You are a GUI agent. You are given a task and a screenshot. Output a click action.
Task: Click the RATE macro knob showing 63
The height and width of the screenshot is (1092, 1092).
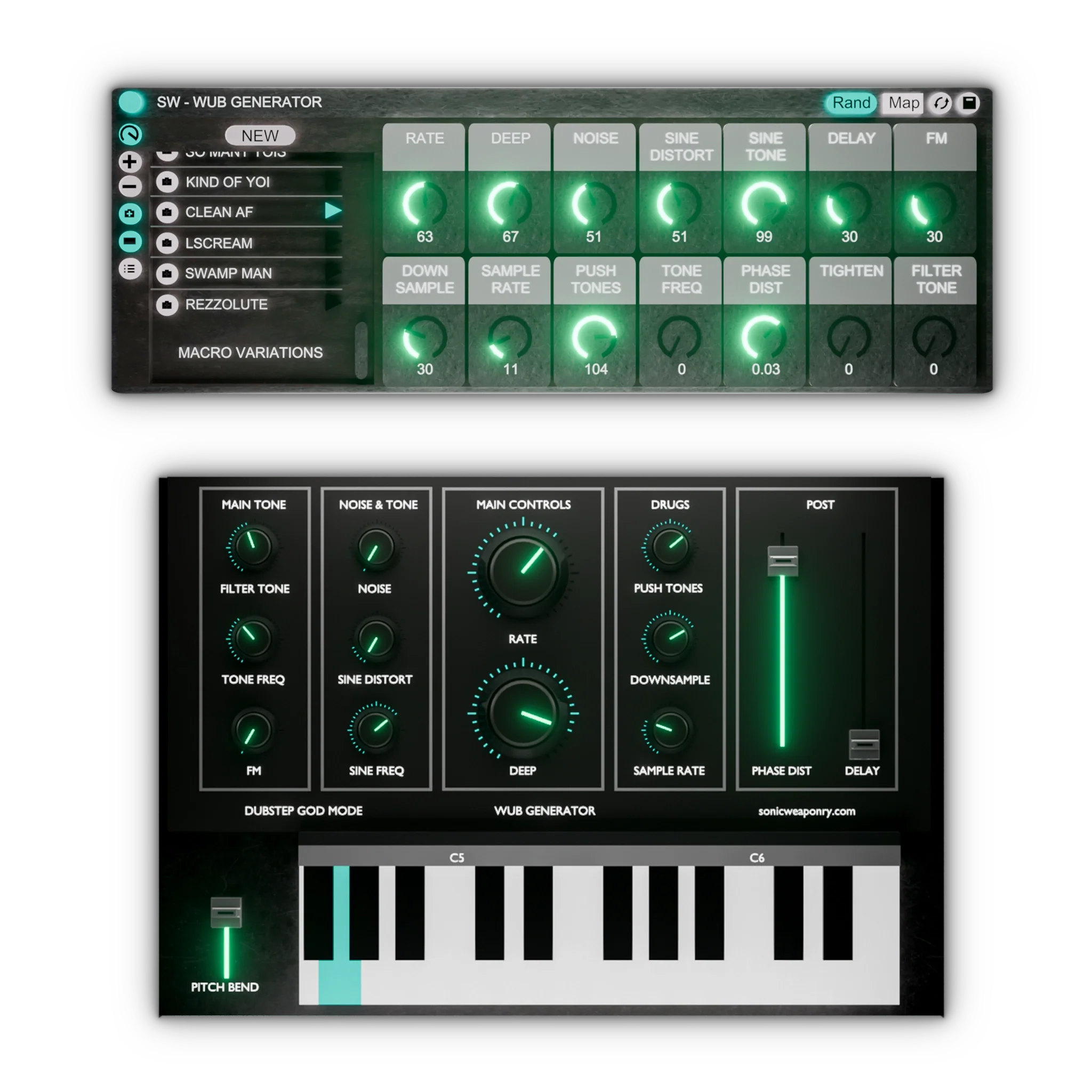(x=424, y=204)
